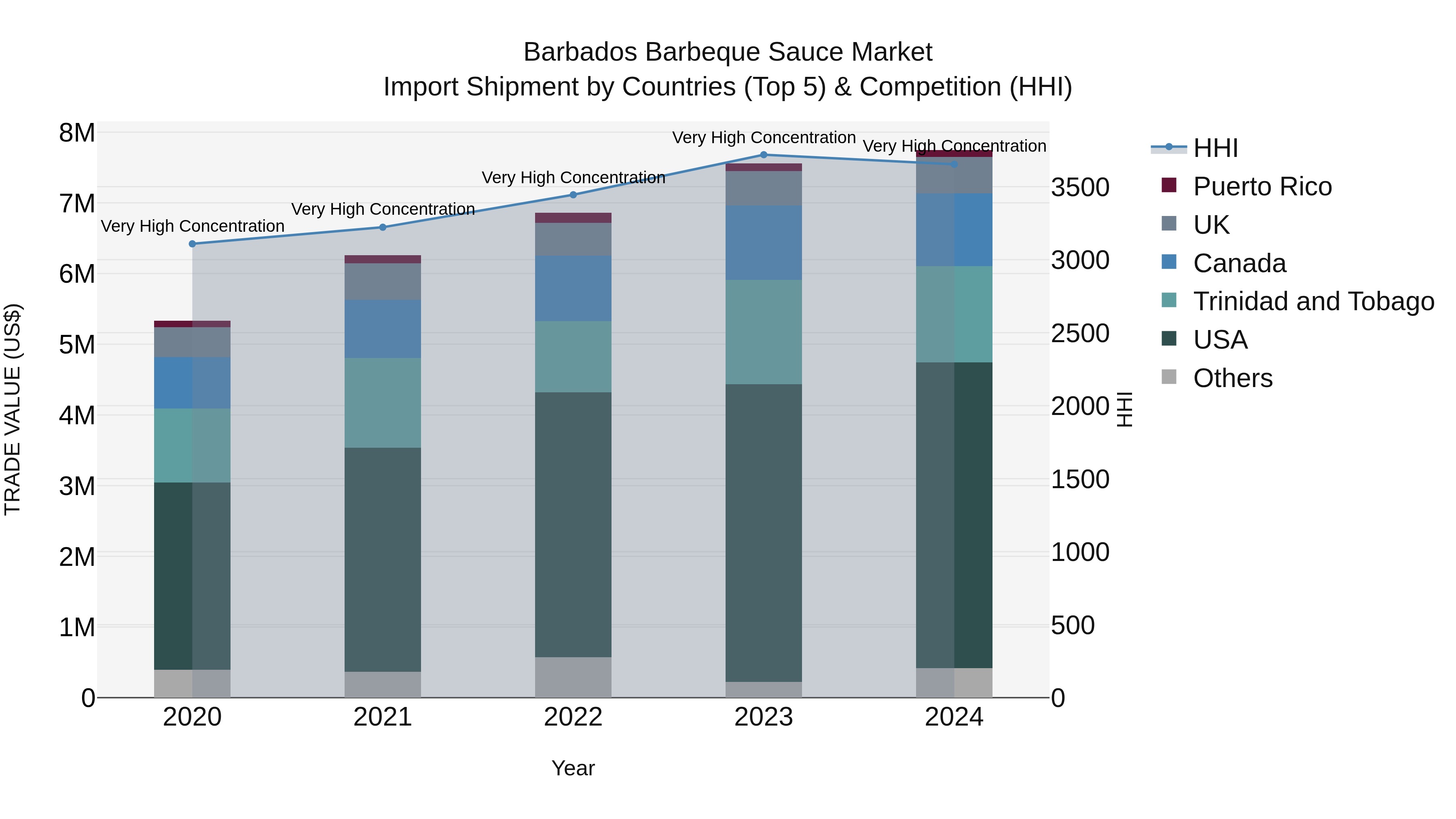Image resolution: width=1456 pixels, height=819 pixels.
Task: Select the 2021 HHI data point
Action: coord(383,227)
